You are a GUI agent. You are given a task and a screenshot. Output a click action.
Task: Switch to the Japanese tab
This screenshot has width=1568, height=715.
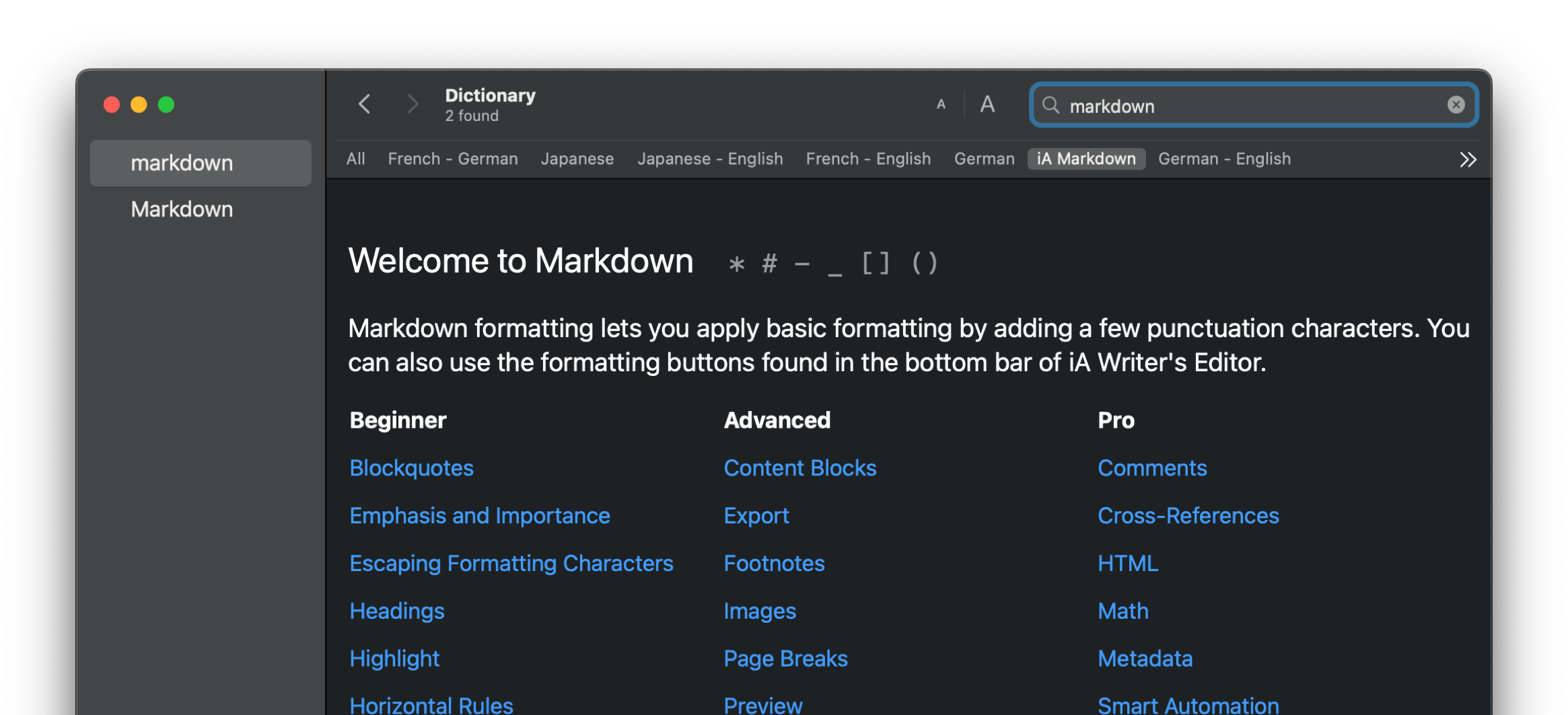pos(577,159)
